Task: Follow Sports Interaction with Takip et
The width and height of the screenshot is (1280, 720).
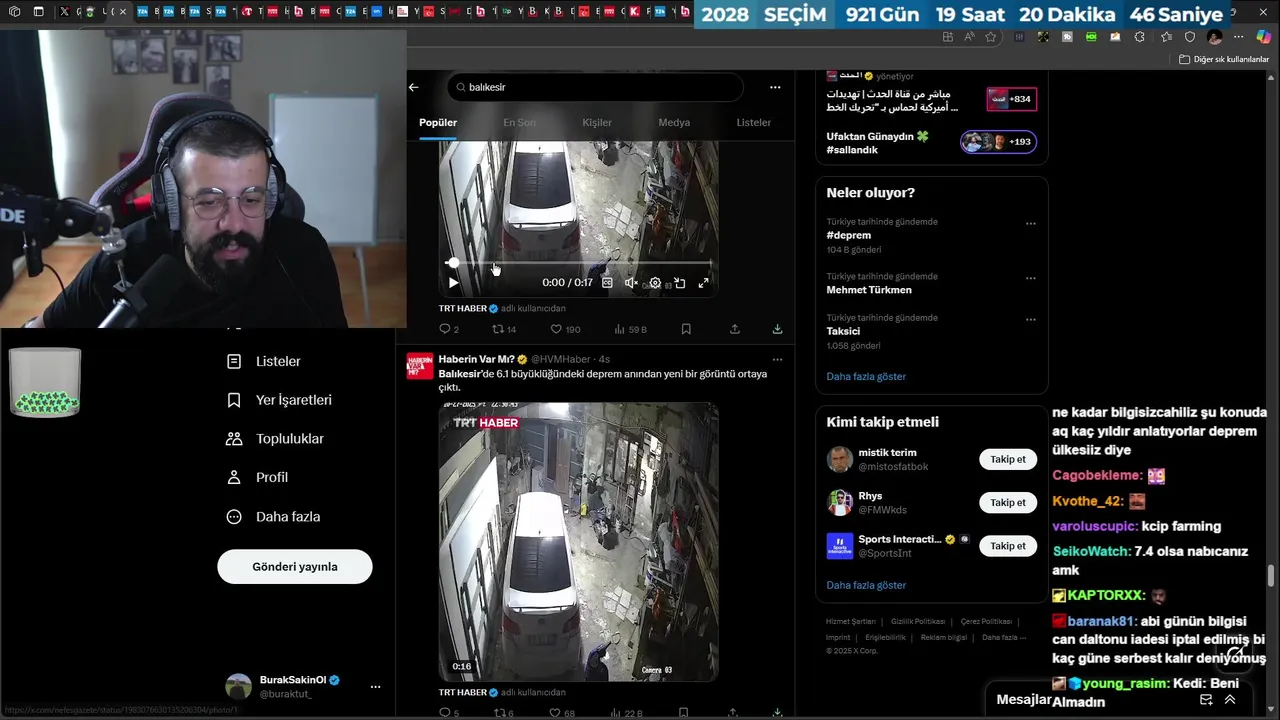Action: (x=1008, y=546)
